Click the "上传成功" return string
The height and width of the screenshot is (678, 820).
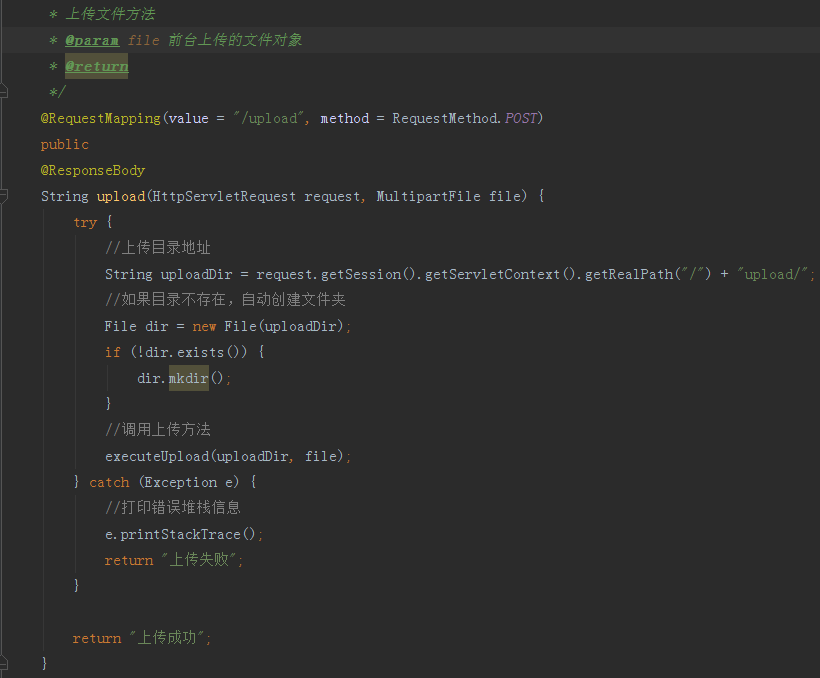click(x=169, y=638)
